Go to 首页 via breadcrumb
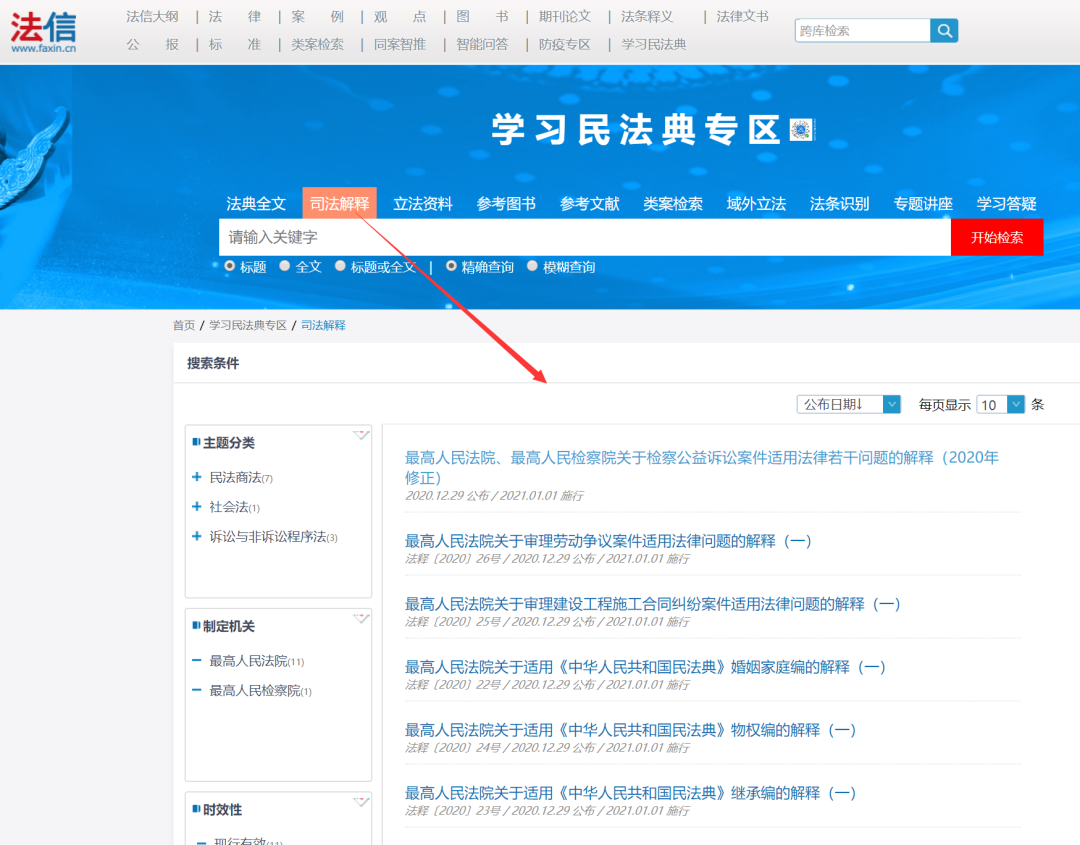This screenshot has width=1080, height=845. tap(184, 325)
